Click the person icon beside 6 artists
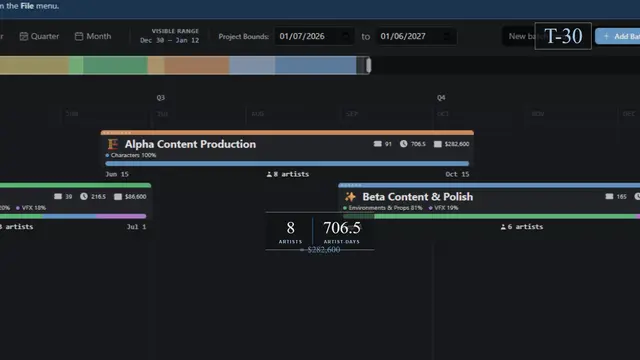This screenshot has height=360, width=640. [x=503, y=227]
